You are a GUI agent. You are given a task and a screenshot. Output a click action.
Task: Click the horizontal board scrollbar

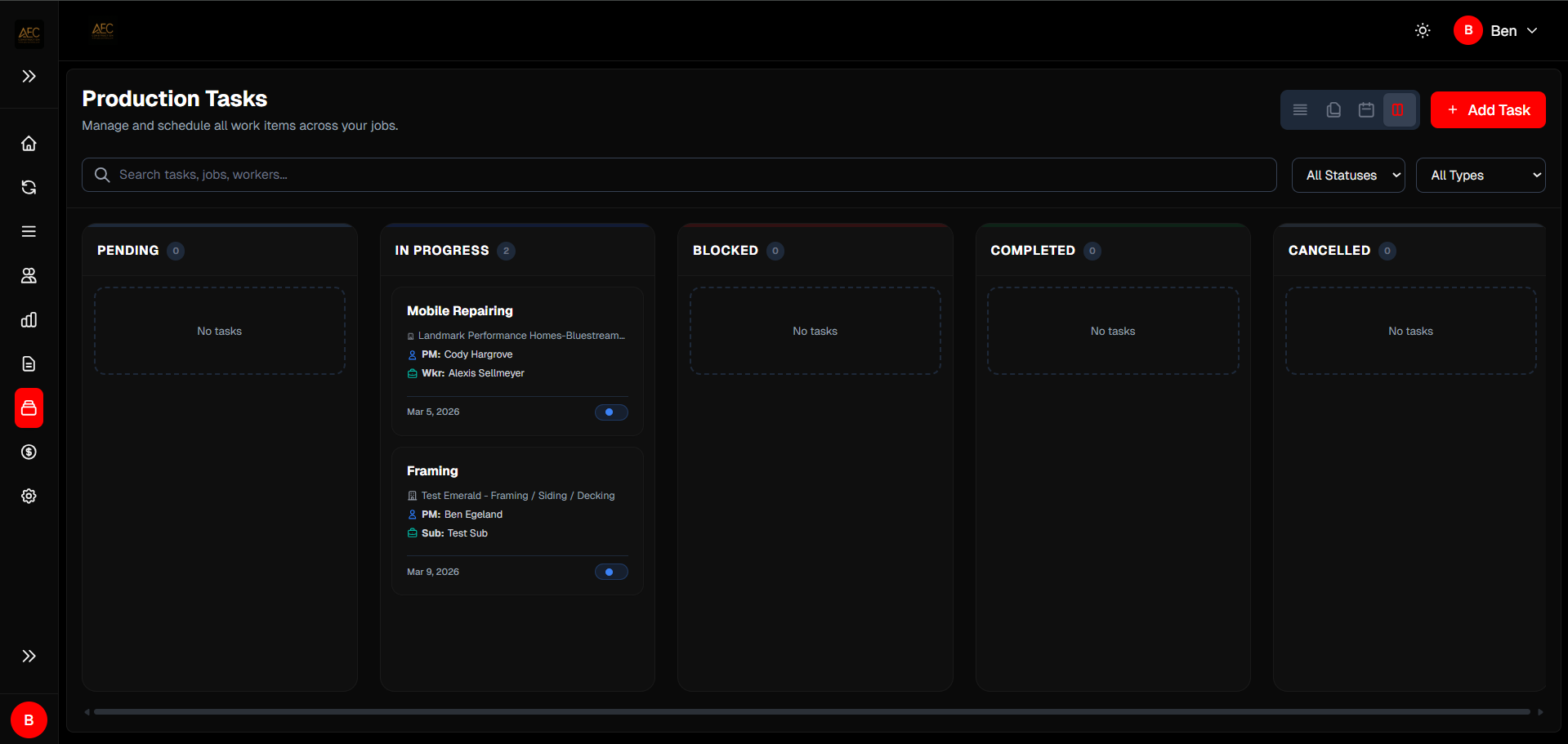coord(812,712)
